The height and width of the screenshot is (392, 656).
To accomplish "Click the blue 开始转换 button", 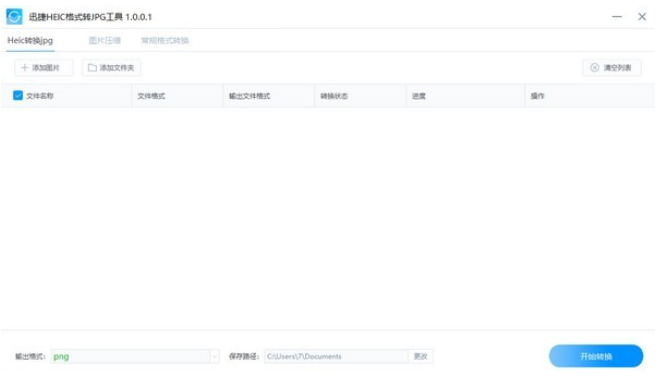I will tap(596, 356).
